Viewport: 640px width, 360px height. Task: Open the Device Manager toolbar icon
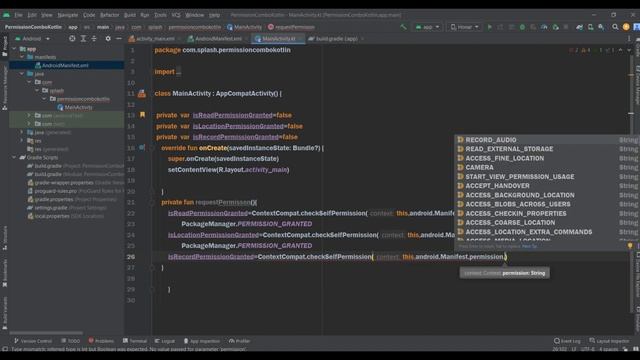590,27
